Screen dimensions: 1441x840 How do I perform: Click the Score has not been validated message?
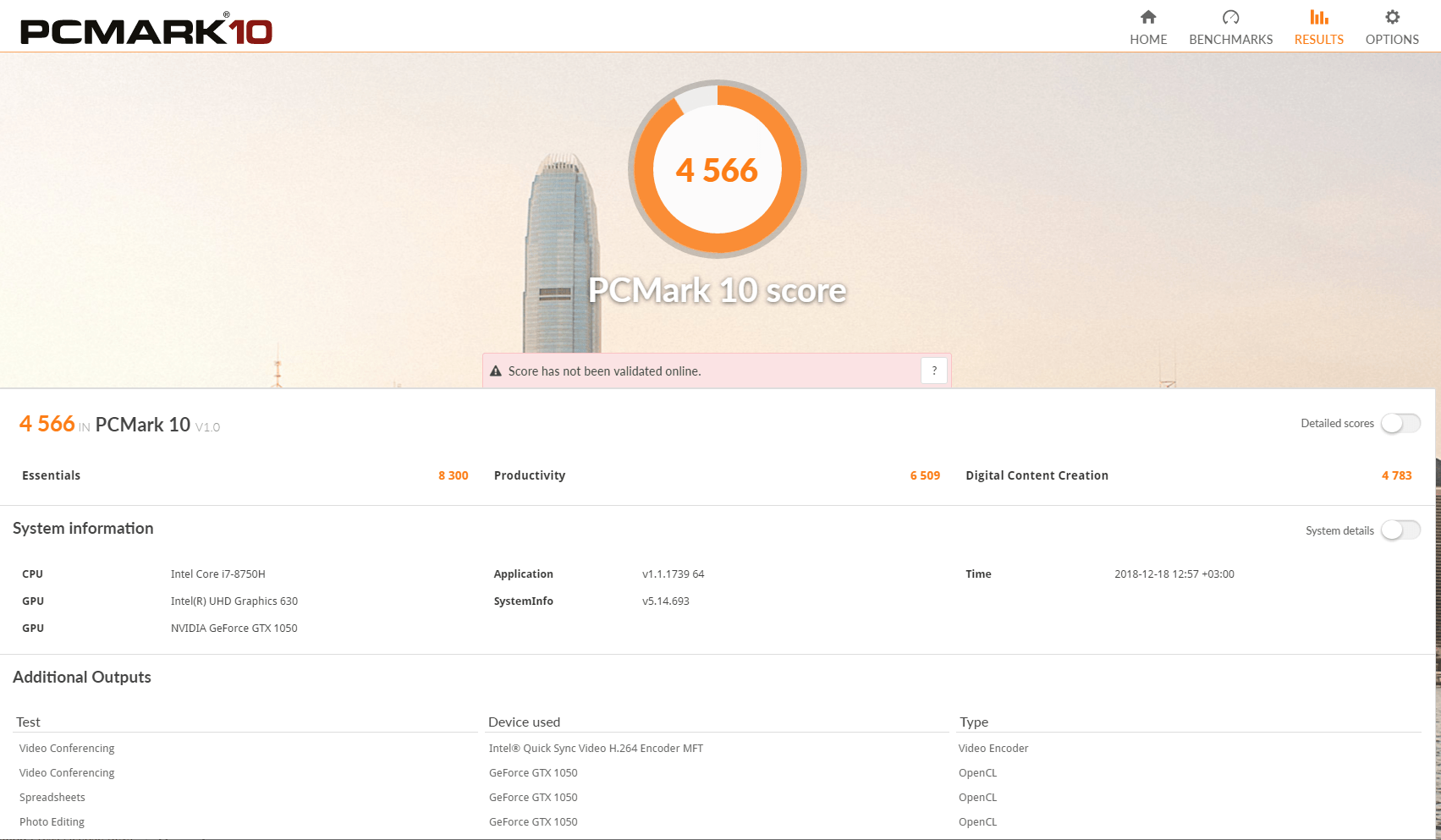click(604, 371)
